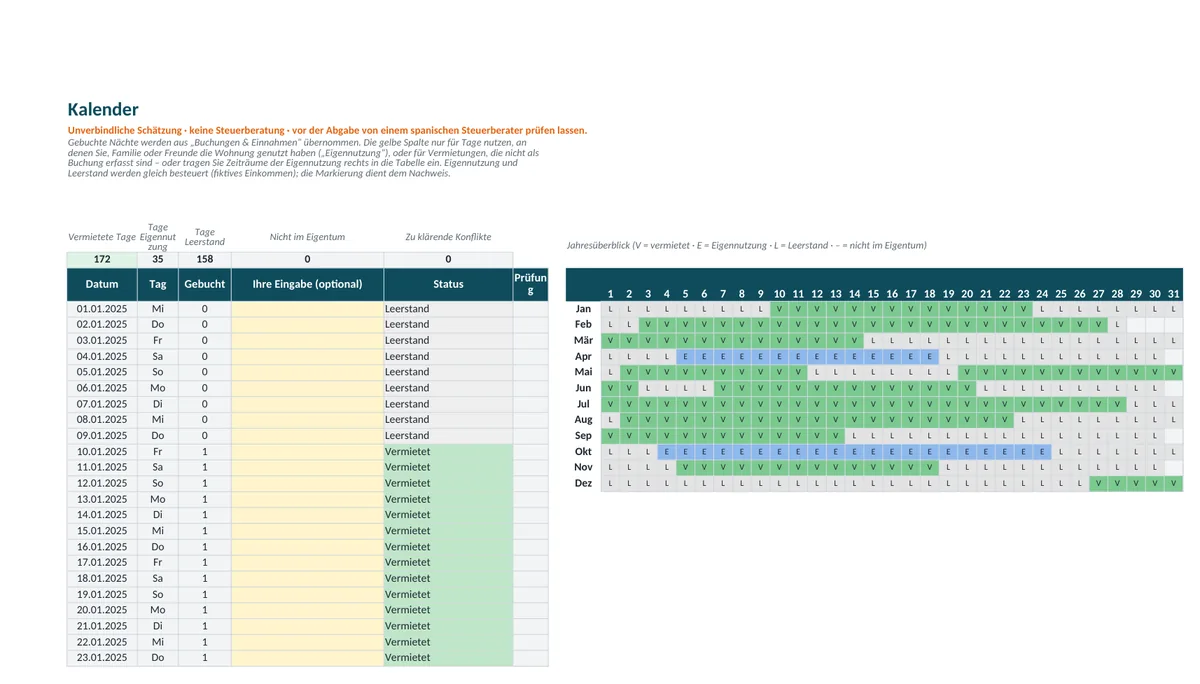Select the date cell 23.01.2025
Screen dimensions: 1200x684
[102, 657]
